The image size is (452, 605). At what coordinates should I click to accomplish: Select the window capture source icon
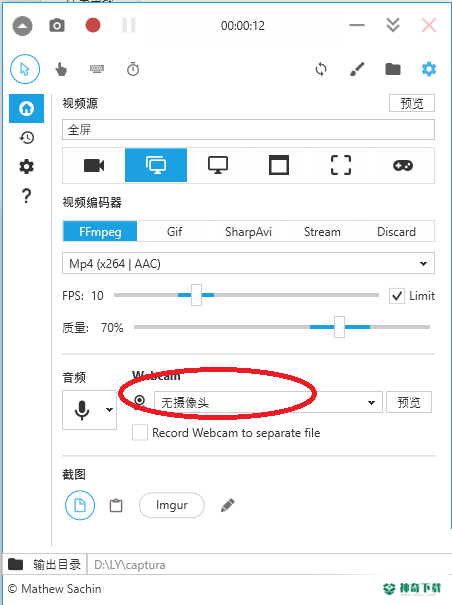pyautogui.click(x=279, y=165)
